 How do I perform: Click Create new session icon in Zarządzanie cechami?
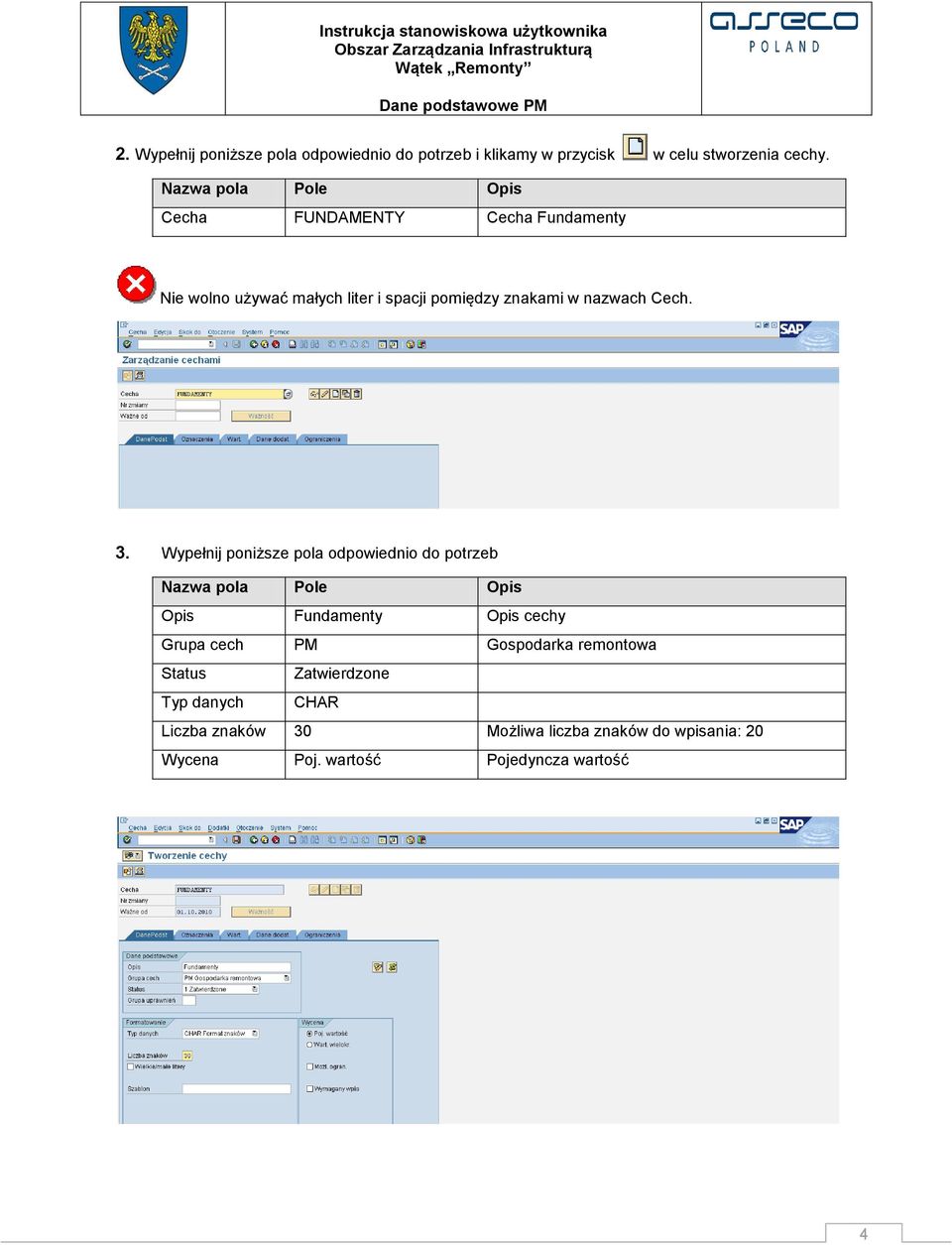pyautogui.click(x=383, y=344)
